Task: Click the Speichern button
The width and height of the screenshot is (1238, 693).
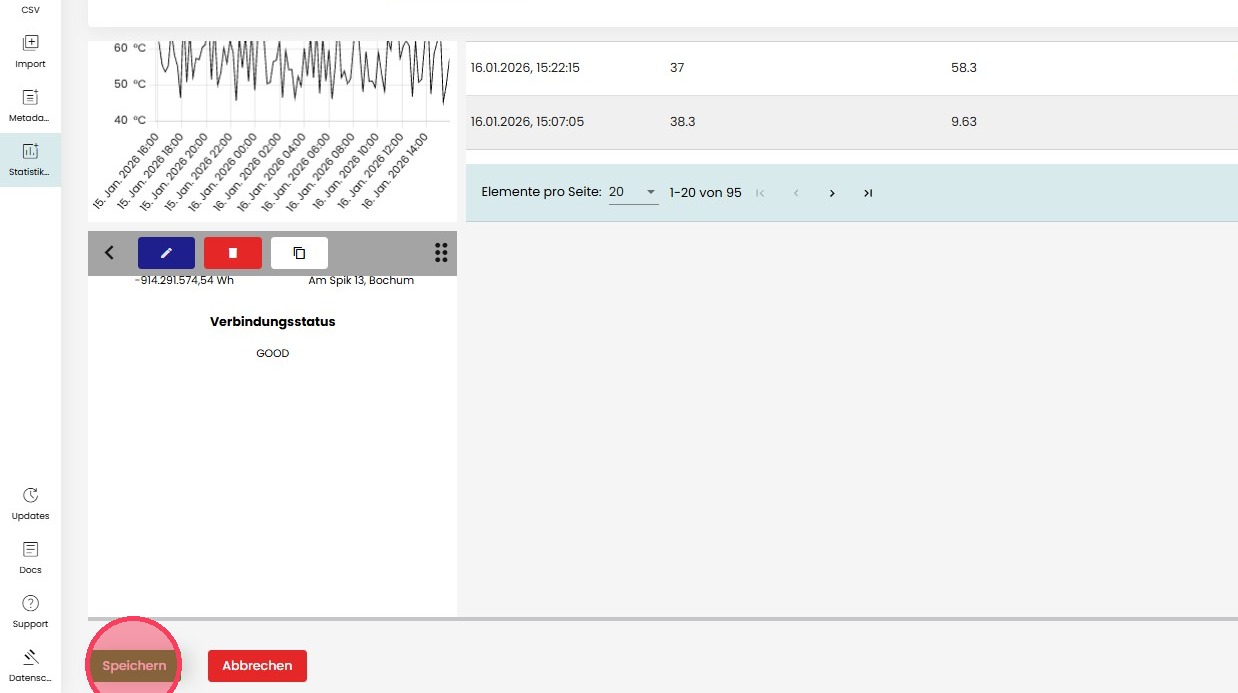Action: tap(134, 666)
